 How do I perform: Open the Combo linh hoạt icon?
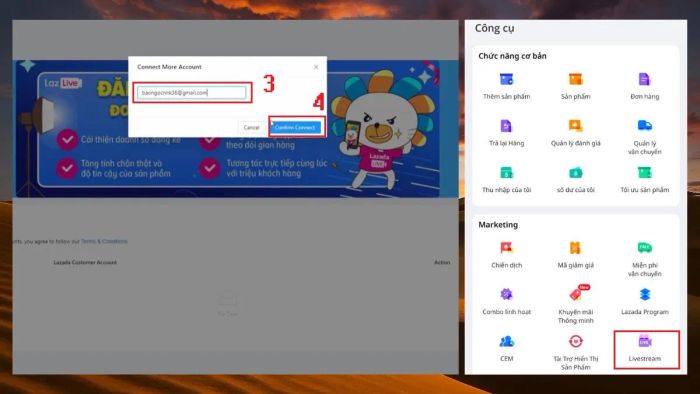pos(506,294)
